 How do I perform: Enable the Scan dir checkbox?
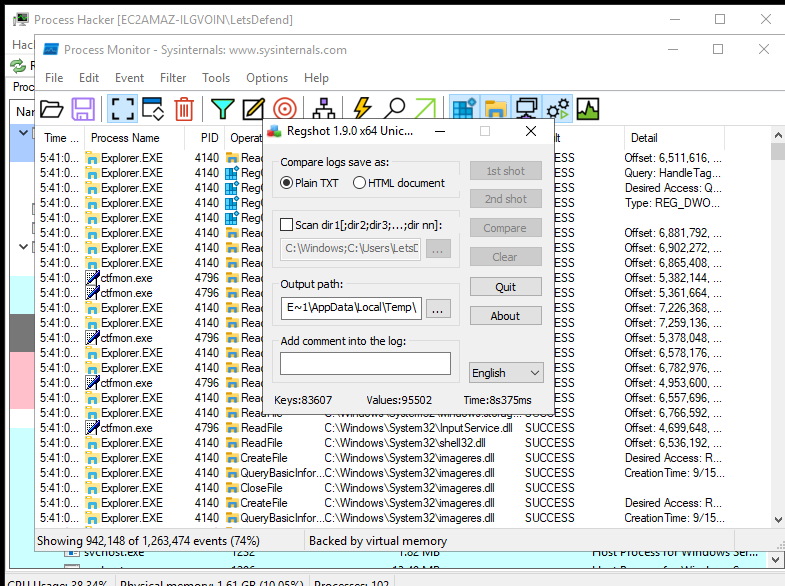(286, 225)
